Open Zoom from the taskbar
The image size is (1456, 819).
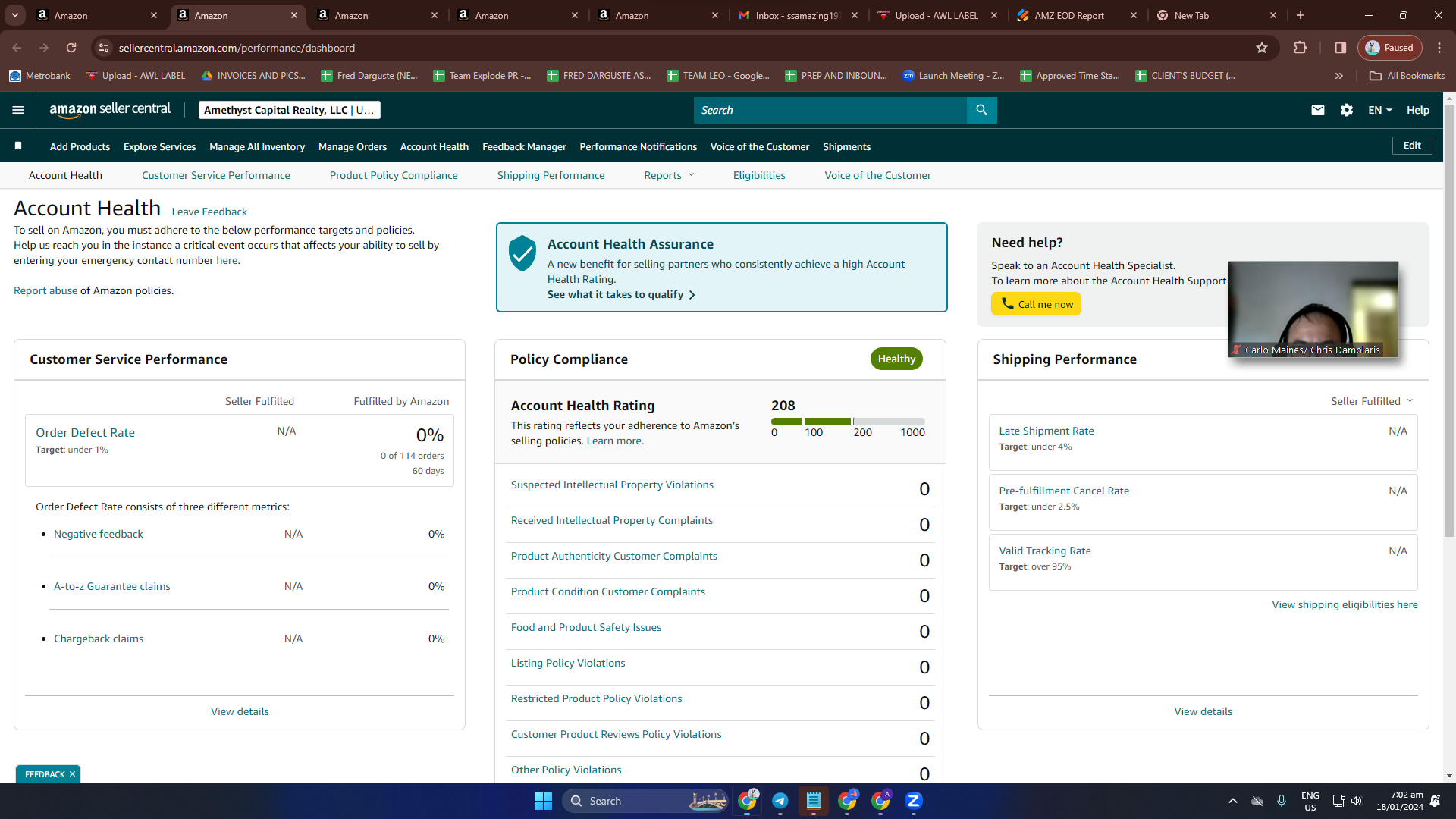[914, 801]
